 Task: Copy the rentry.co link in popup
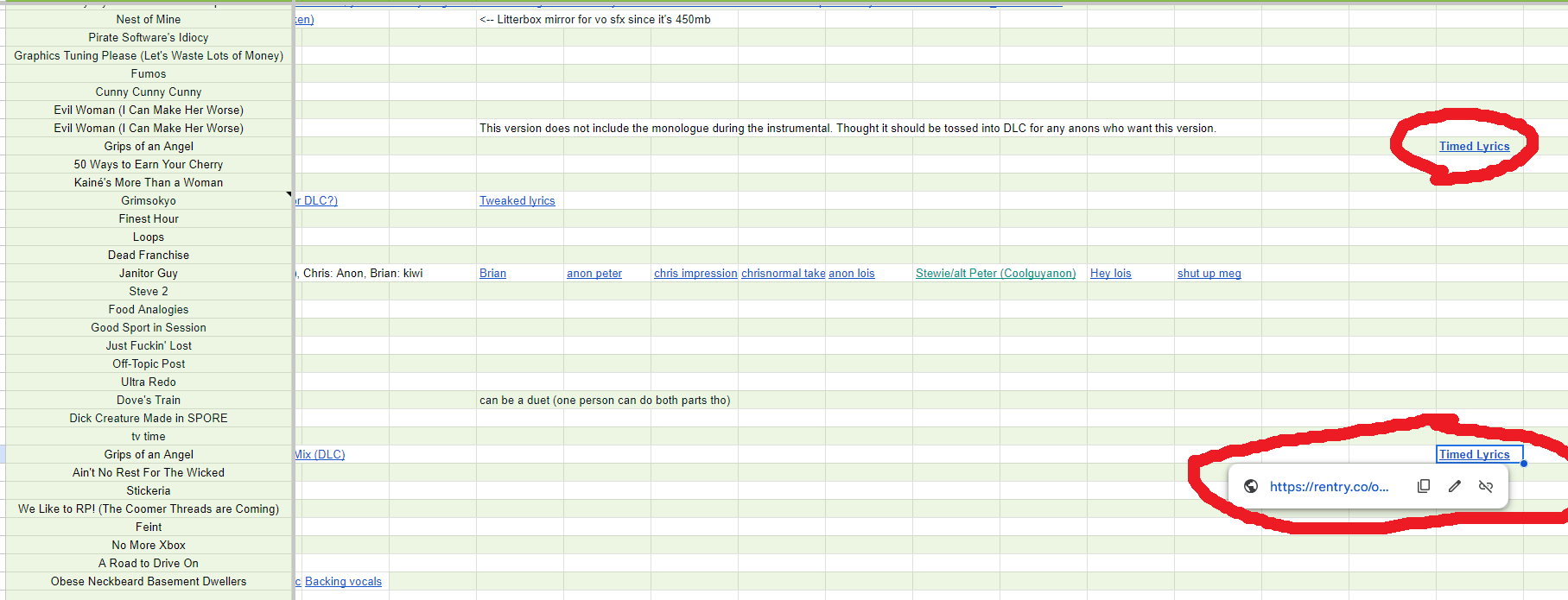point(1424,486)
